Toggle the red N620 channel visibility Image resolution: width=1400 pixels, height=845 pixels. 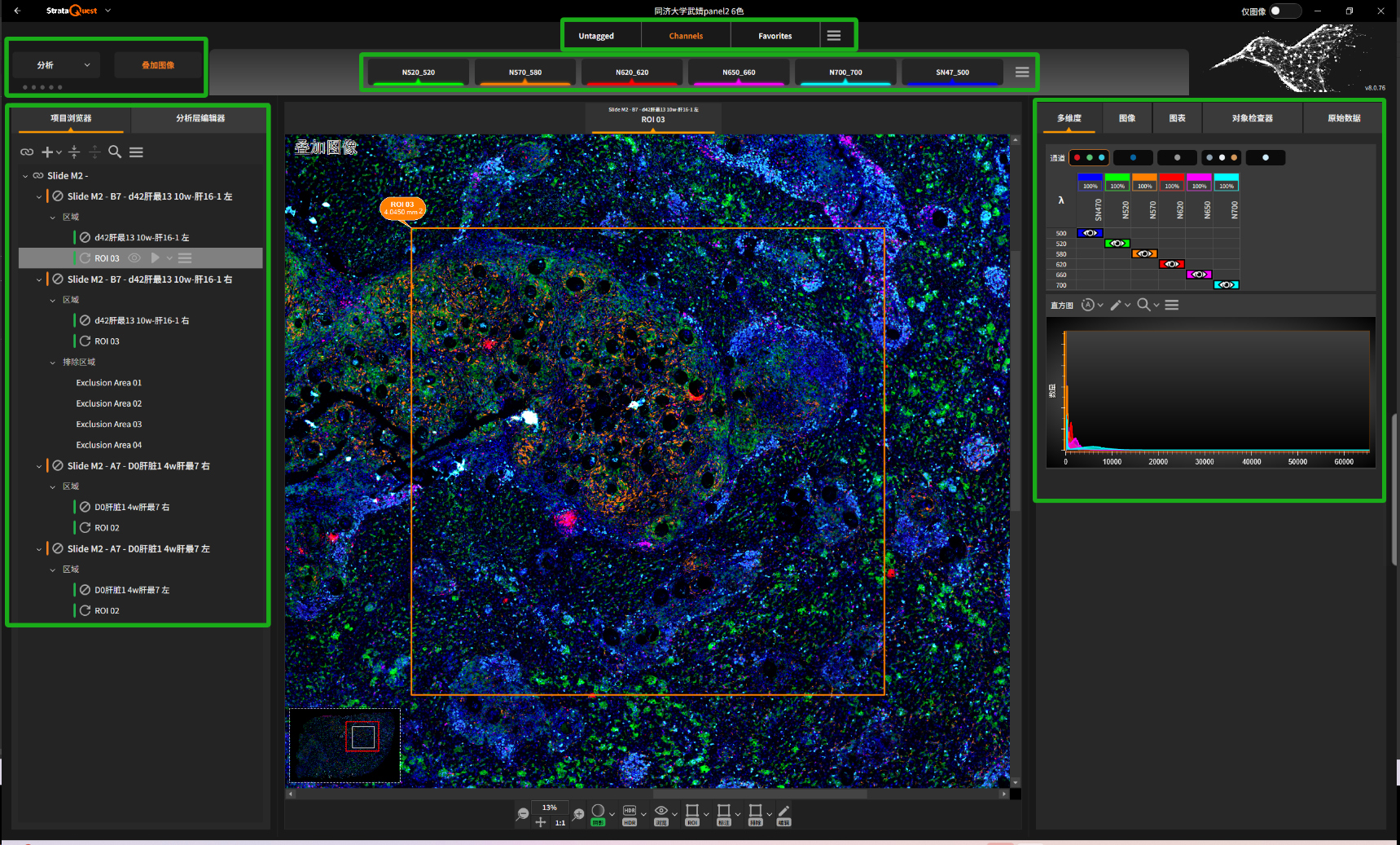pos(1172,264)
